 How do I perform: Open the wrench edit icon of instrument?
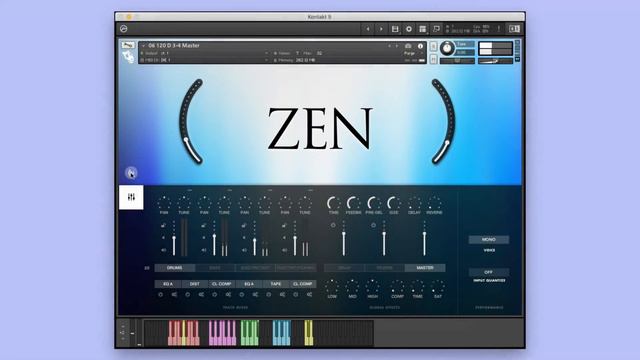128,45
